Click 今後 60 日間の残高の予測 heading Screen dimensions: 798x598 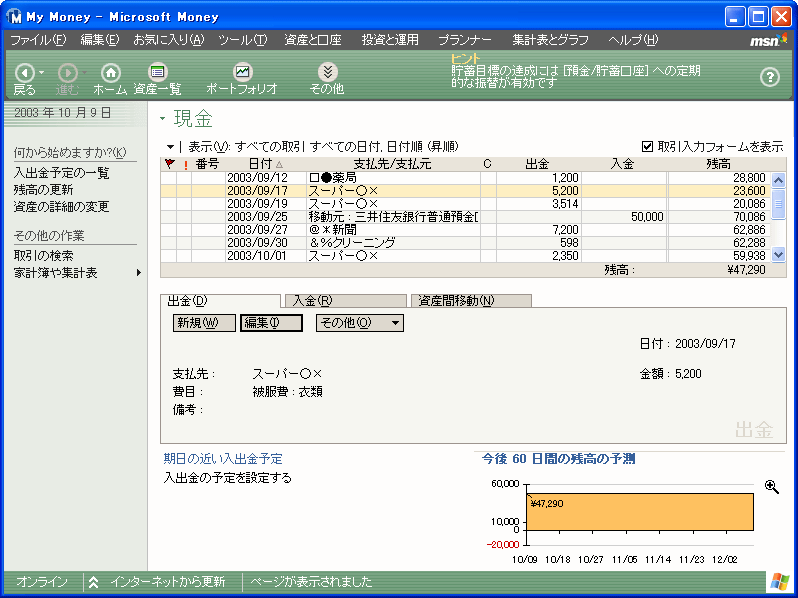pos(558,459)
